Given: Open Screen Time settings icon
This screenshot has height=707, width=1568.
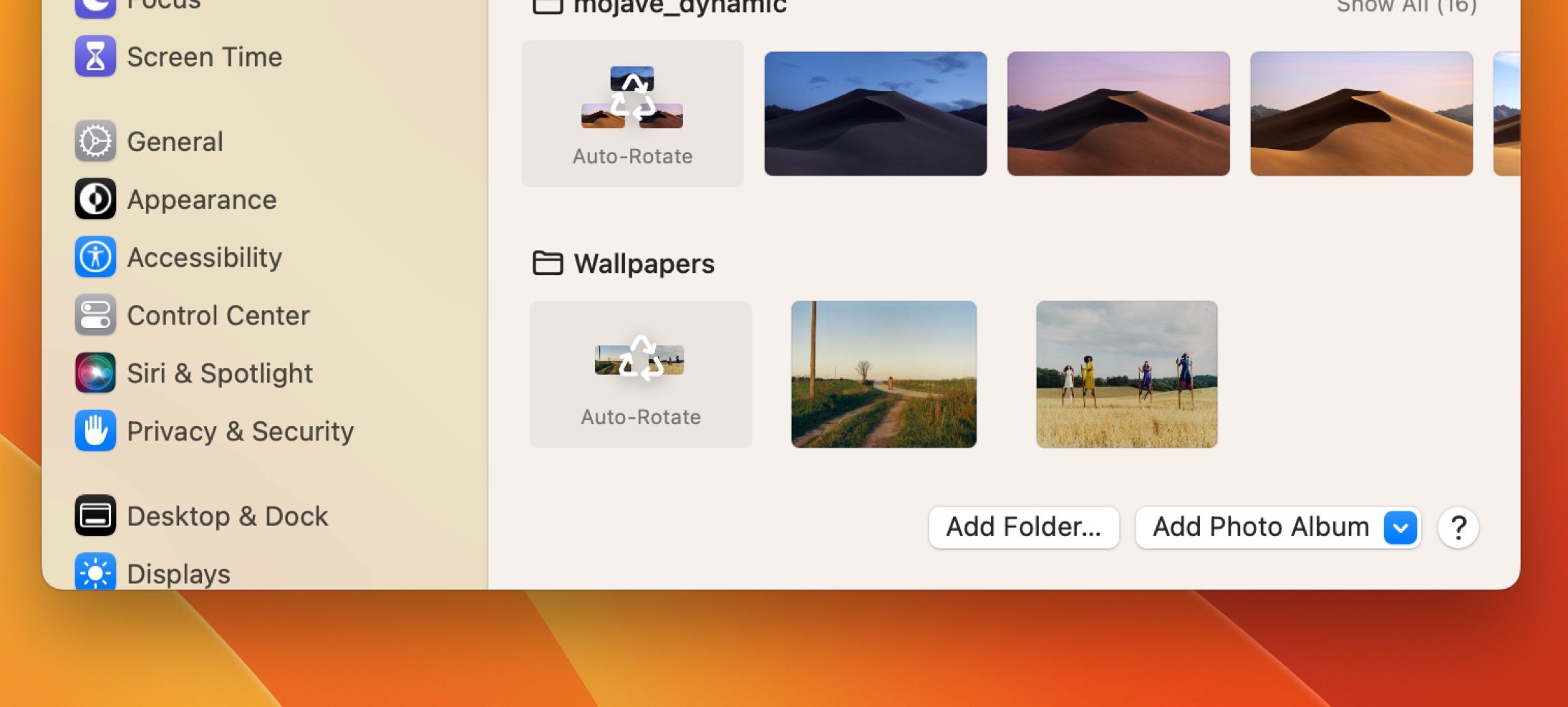Looking at the screenshot, I should click(x=95, y=57).
